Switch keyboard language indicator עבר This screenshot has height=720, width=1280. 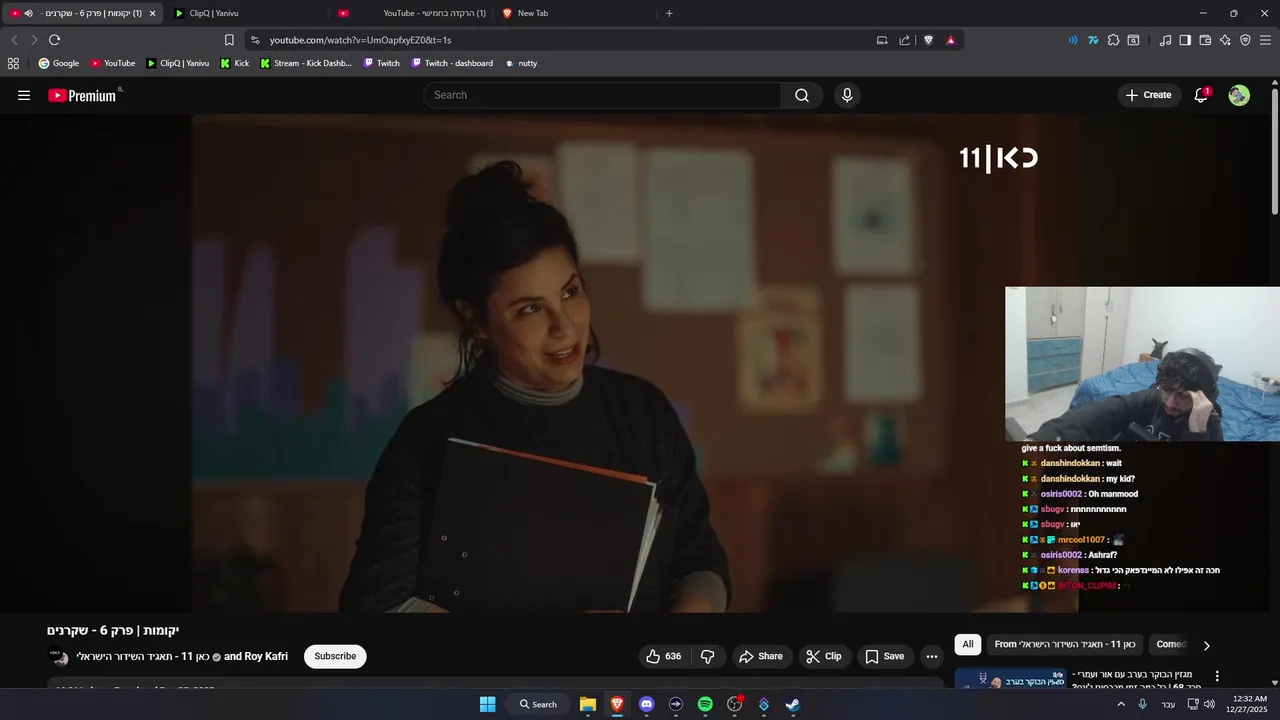point(1168,704)
